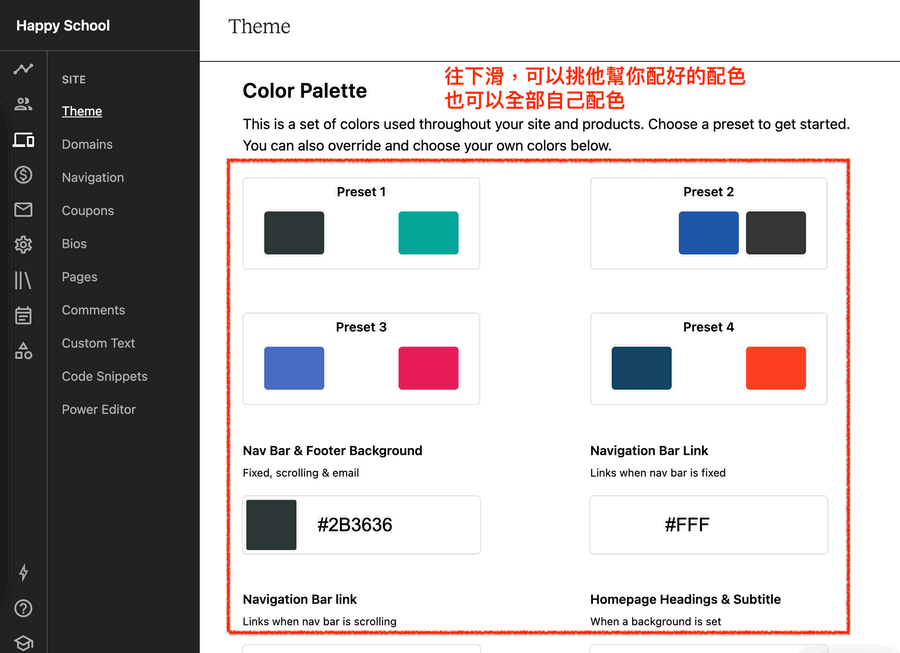Screen dimensions: 900x653
Task: Click the lightning bolt icon
Action: pos(23,573)
